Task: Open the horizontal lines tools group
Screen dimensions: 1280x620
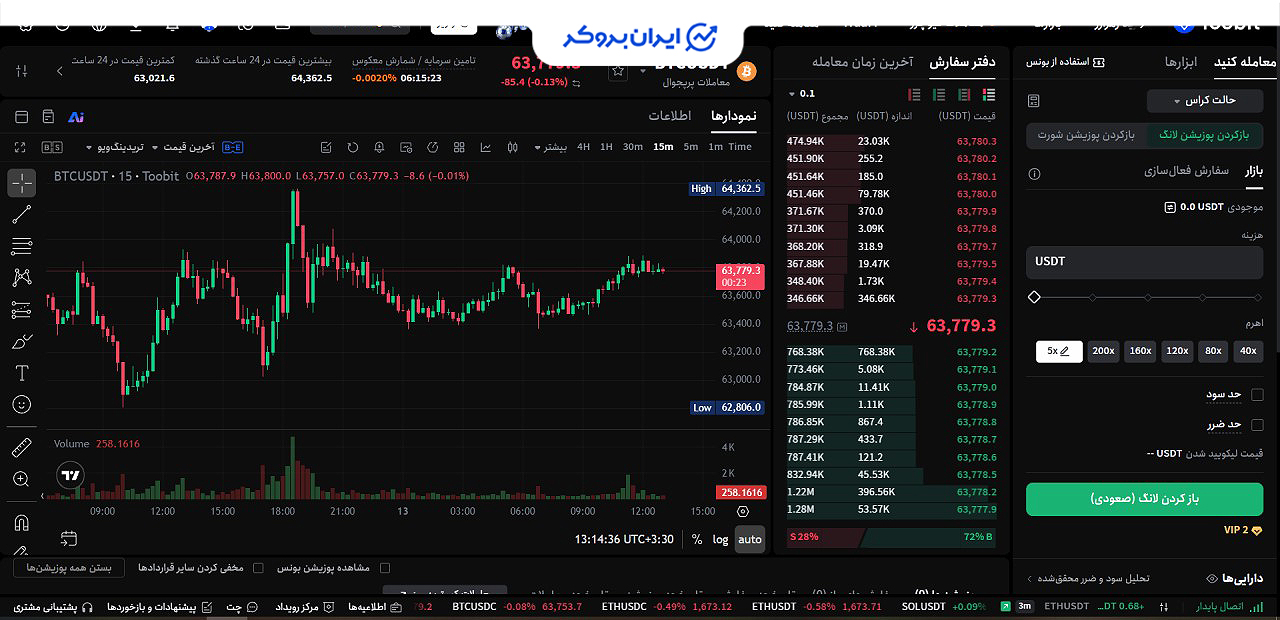Action: (x=21, y=246)
